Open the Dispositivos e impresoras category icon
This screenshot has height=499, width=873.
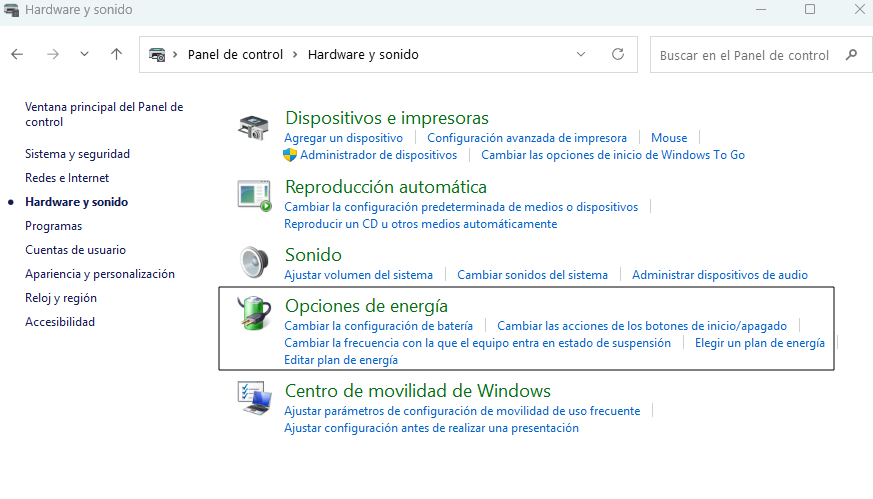253,127
